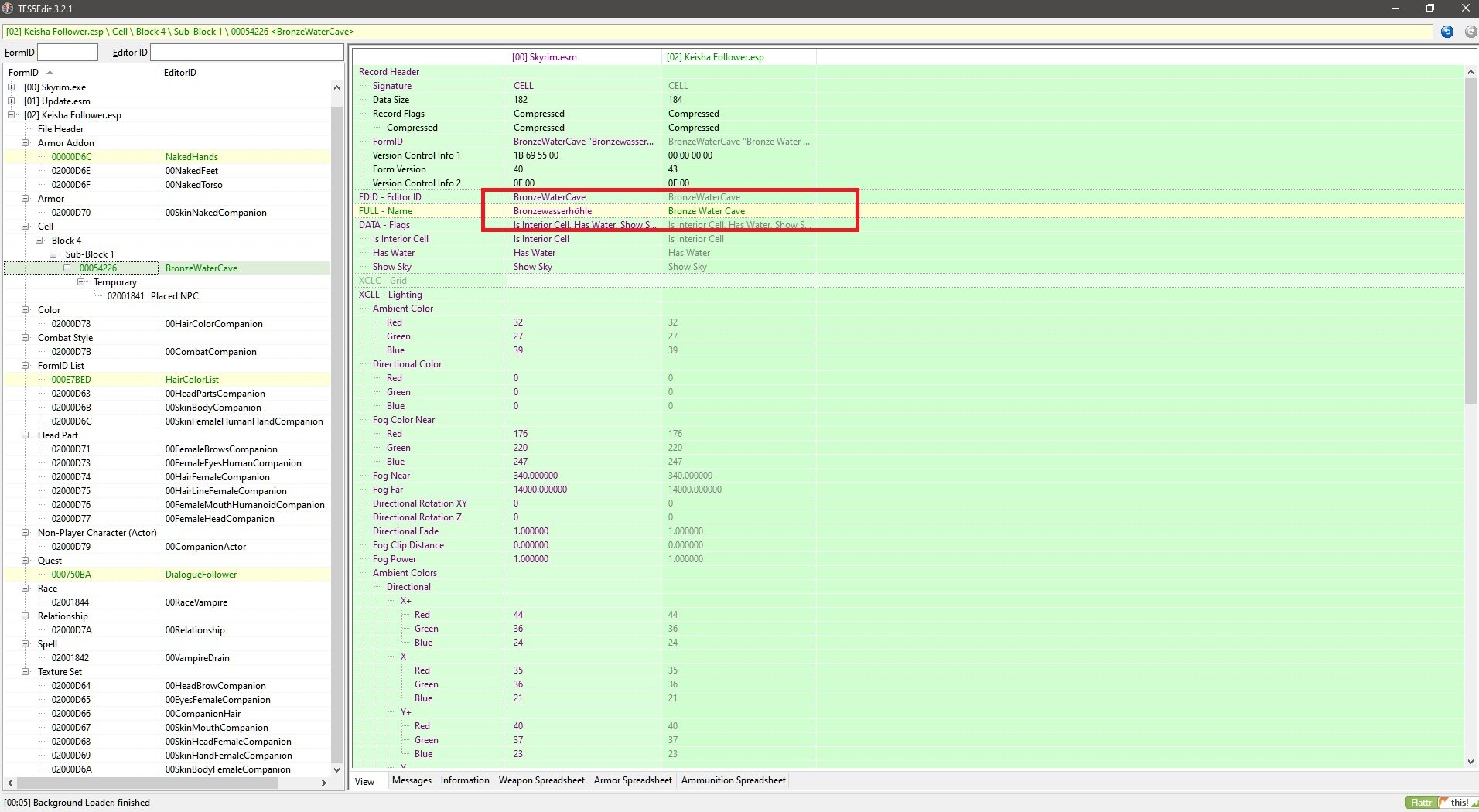Click the Bronzewasserhöhle name value

(x=552, y=211)
